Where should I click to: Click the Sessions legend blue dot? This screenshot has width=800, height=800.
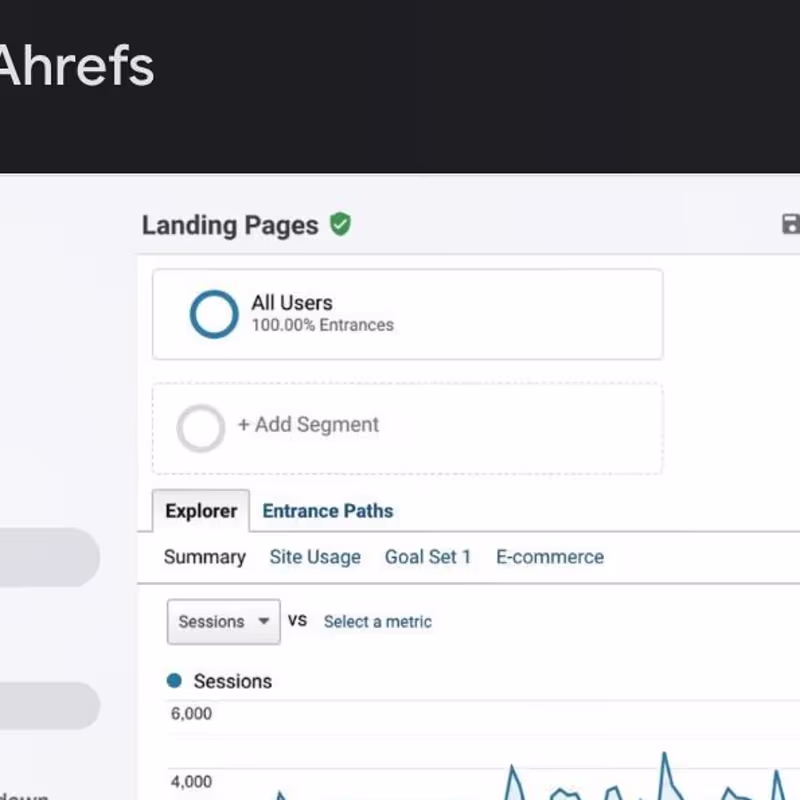174,681
